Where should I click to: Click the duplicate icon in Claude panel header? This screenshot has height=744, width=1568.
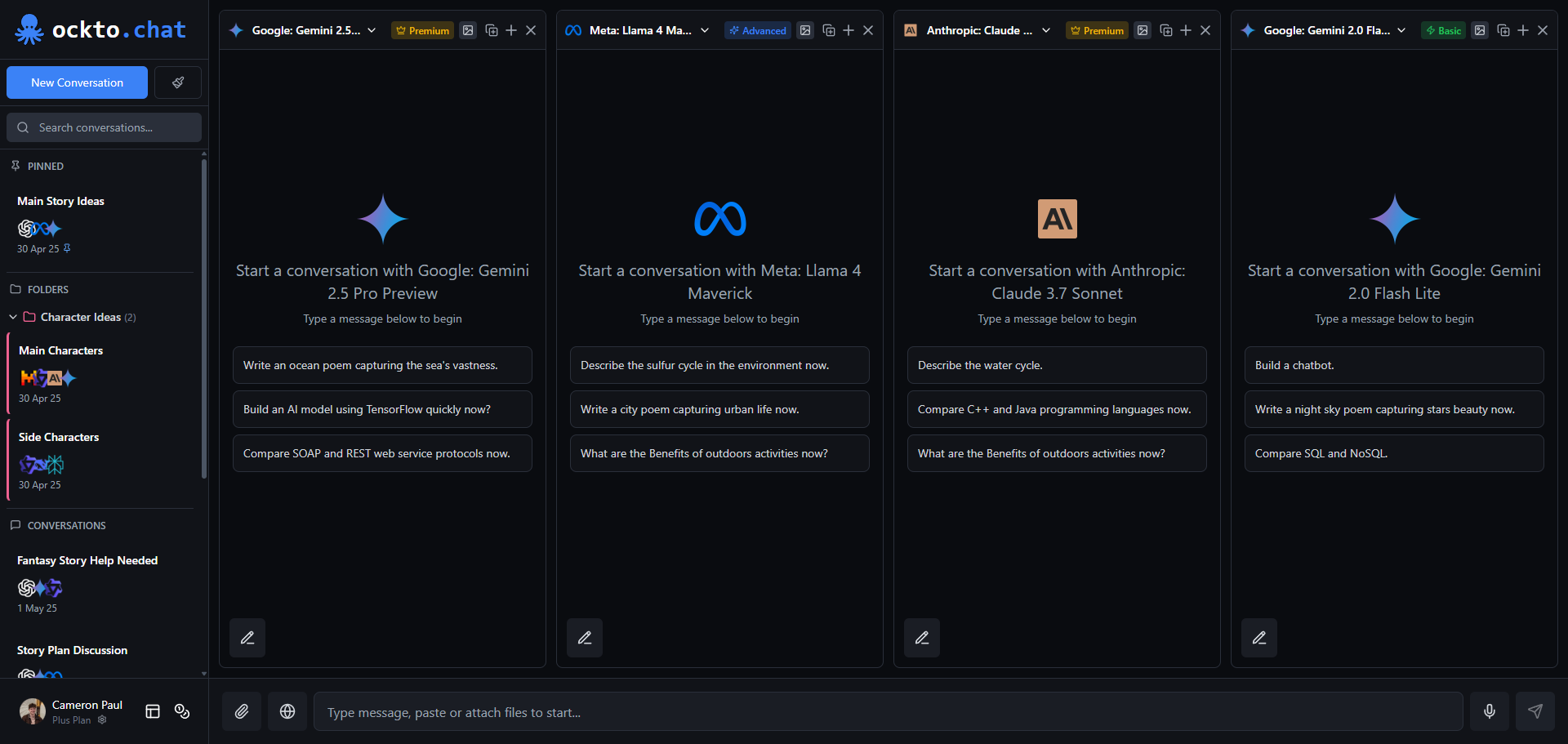click(1166, 30)
